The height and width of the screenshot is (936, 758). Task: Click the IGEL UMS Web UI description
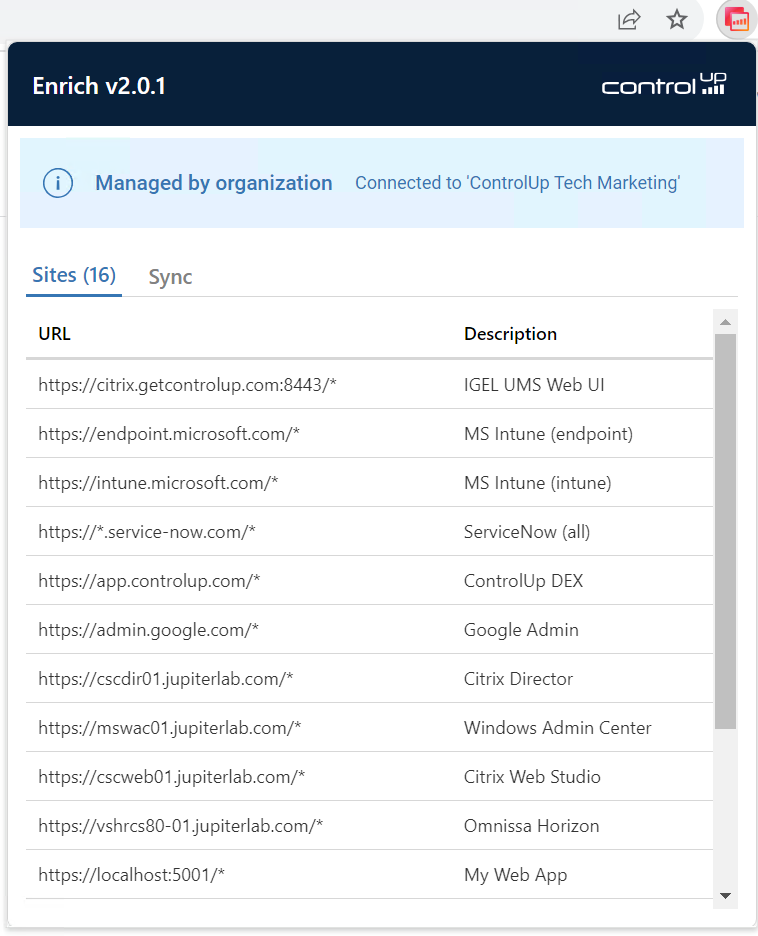point(534,385)
